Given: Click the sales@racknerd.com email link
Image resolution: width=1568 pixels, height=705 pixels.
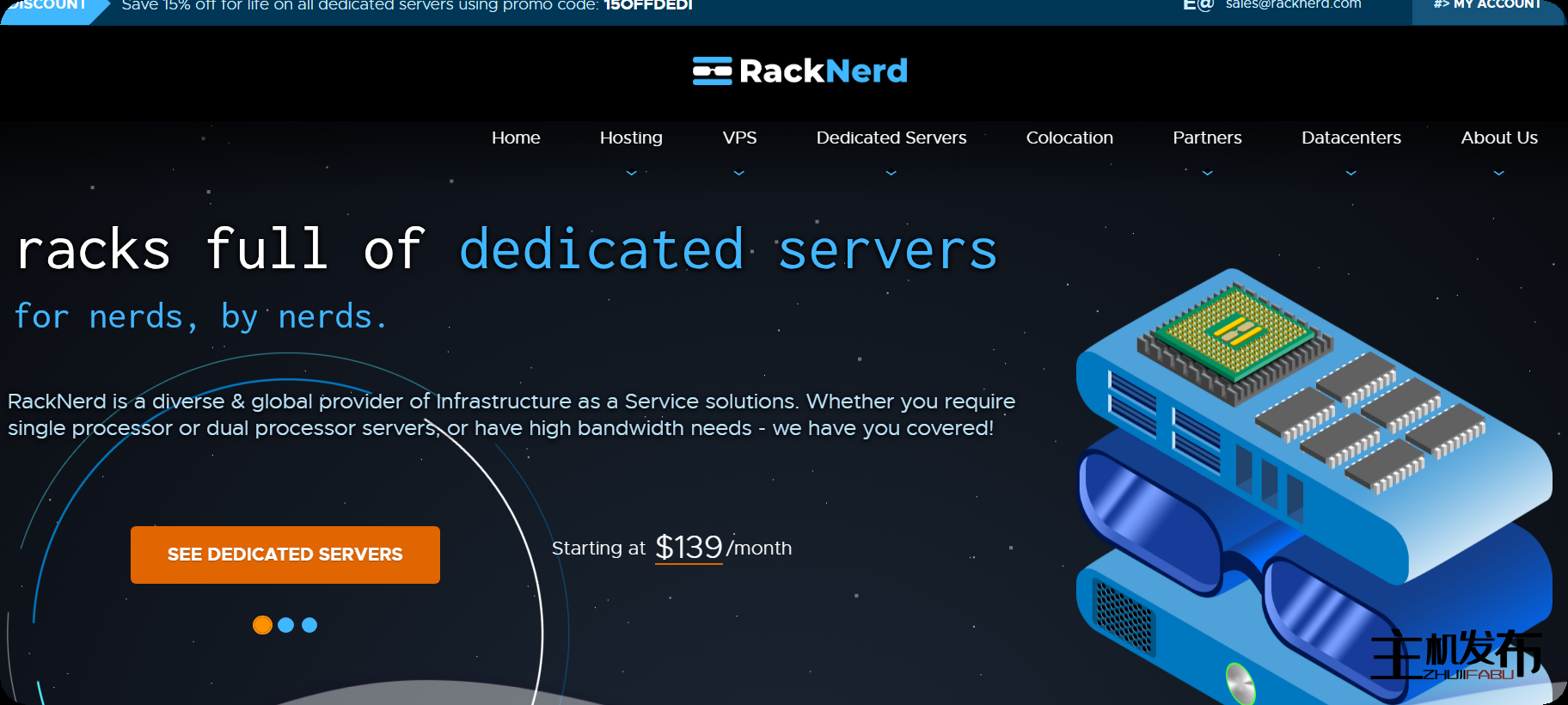Looking at the screenshot, I should coord(1293,5).
